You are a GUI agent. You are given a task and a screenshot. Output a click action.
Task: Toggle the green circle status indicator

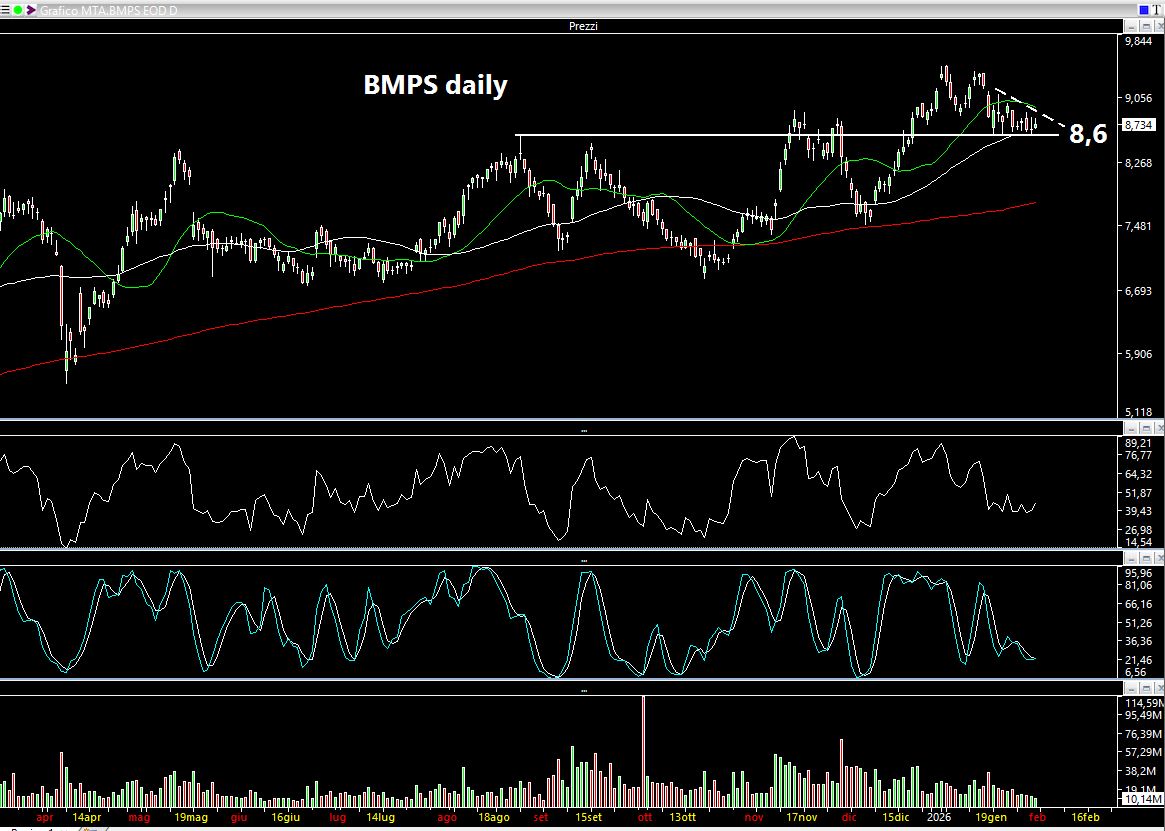(19, 9)
